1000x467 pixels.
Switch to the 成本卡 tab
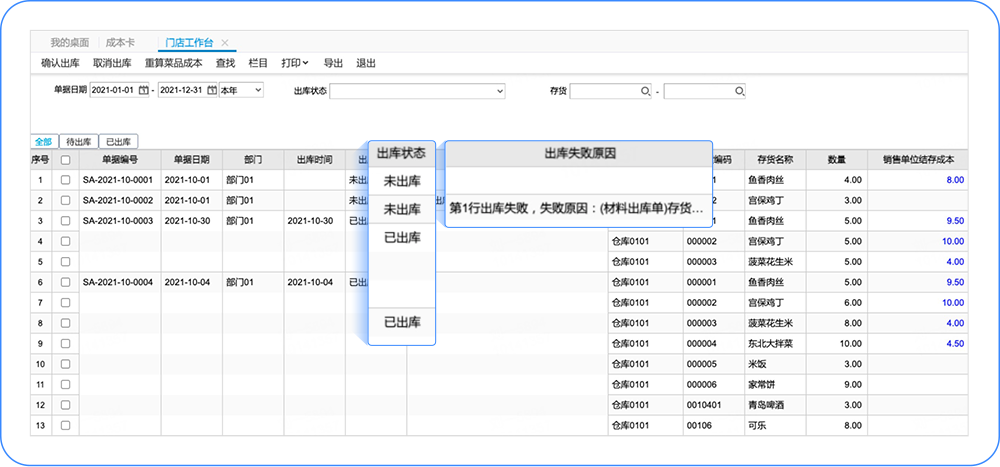(121, 43)
